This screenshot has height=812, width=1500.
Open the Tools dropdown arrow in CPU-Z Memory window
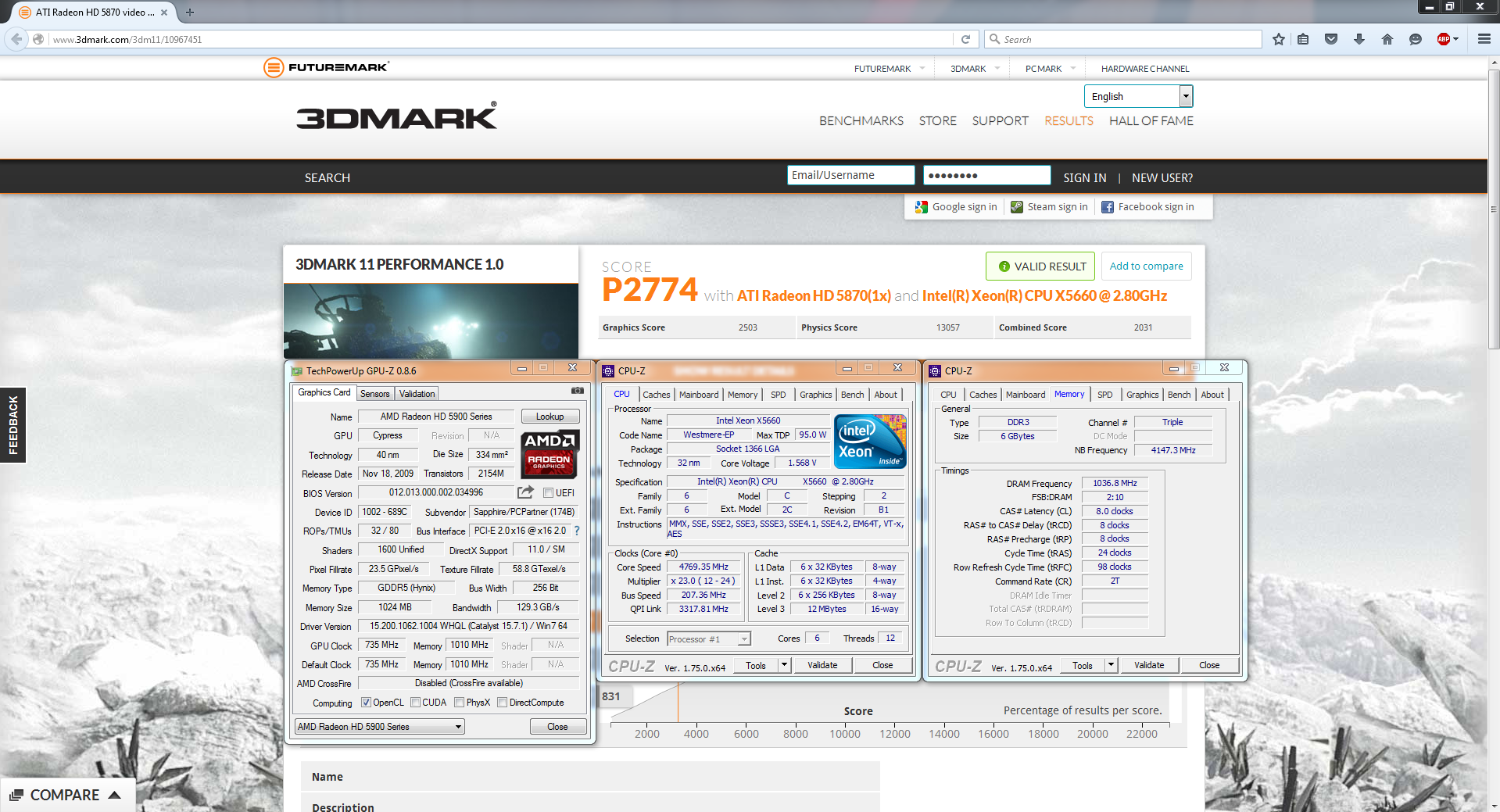[x=1111, y=665]
